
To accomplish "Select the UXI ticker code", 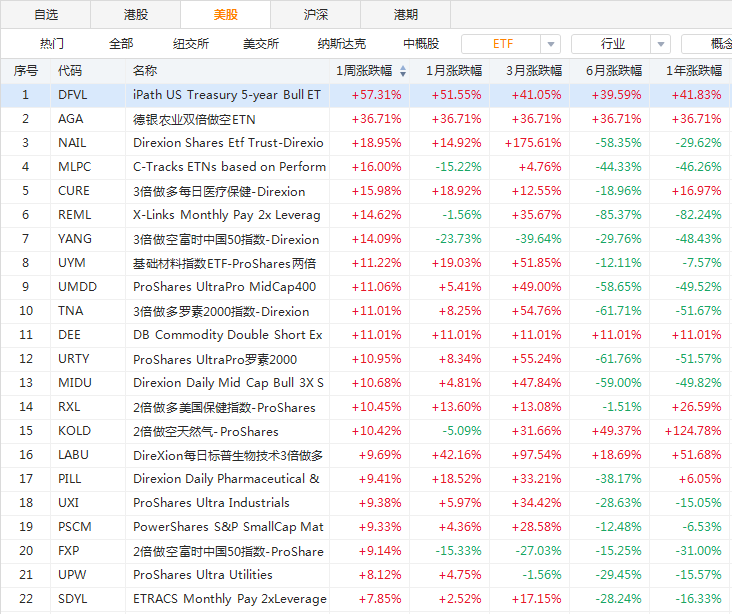I will [68, 503].
